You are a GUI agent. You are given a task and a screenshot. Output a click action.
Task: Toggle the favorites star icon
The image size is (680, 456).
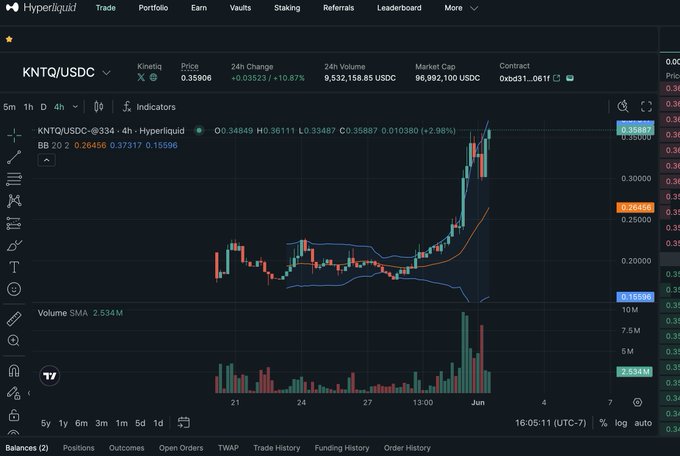(x=9, y=39)
